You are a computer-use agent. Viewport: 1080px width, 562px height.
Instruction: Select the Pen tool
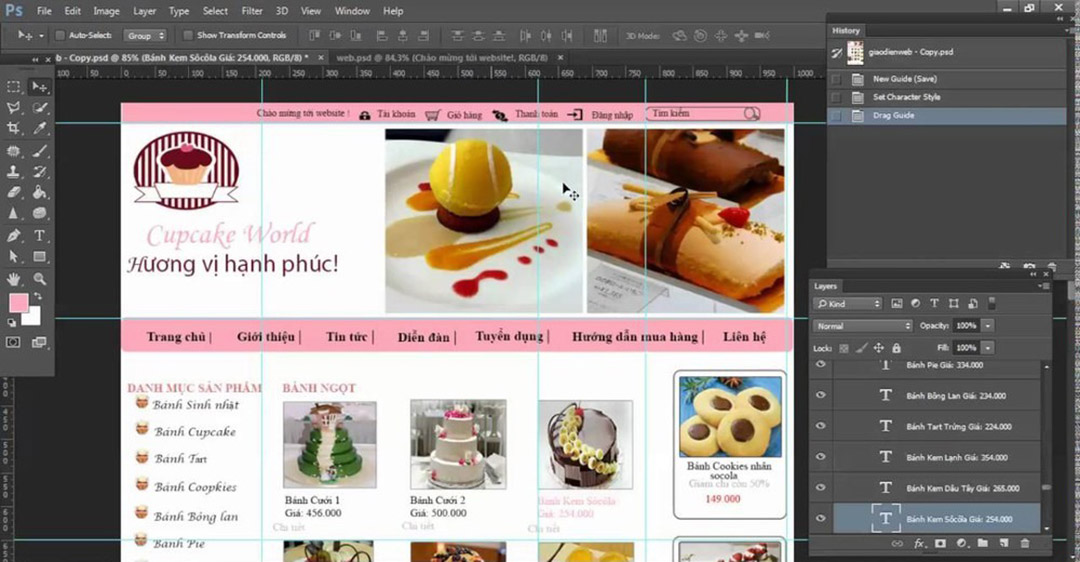point(13,236)
